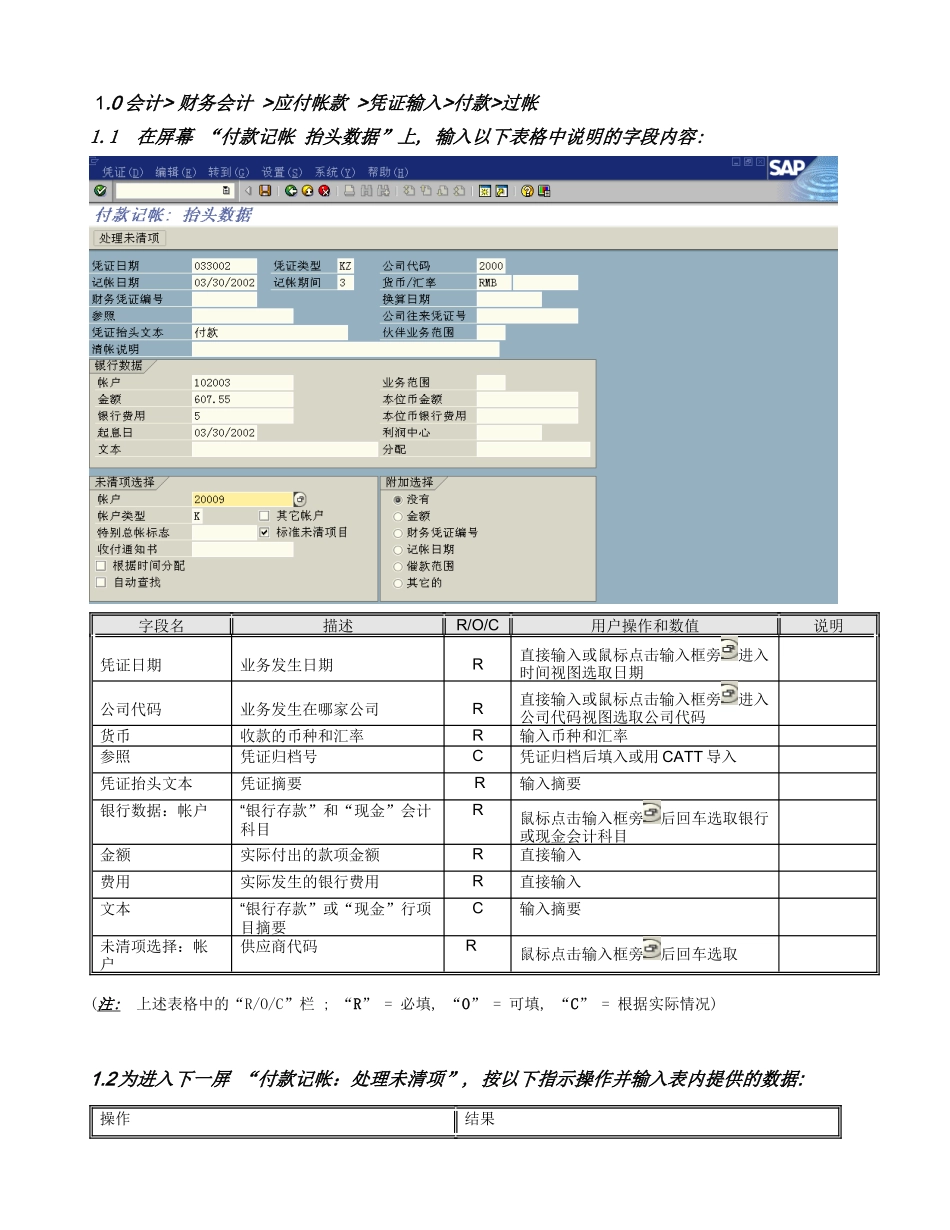Image resolution: width=950 pixels, height=1230 pixels.
Task: Click the 凭证日期 field containing 033002
Action: [224, 266]
